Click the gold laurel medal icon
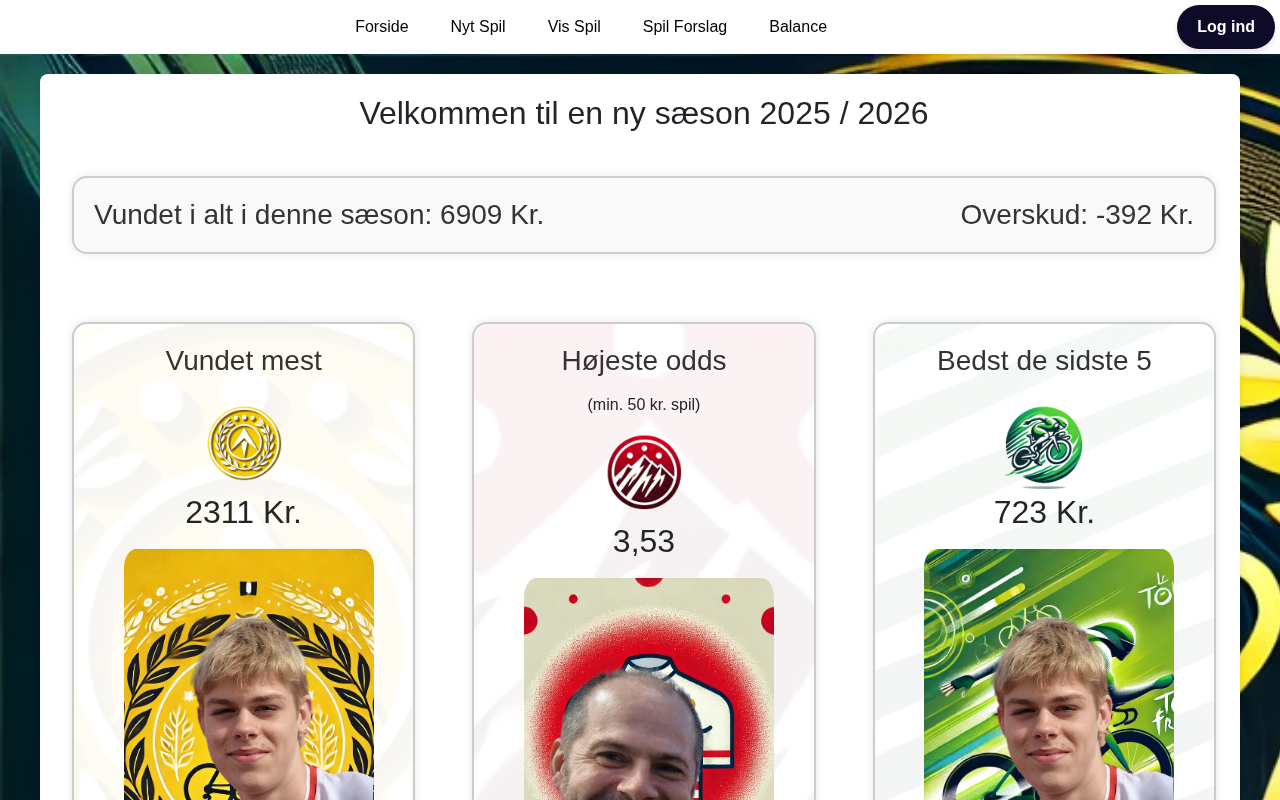This screenshot has height=800, width=1280. 244,443
